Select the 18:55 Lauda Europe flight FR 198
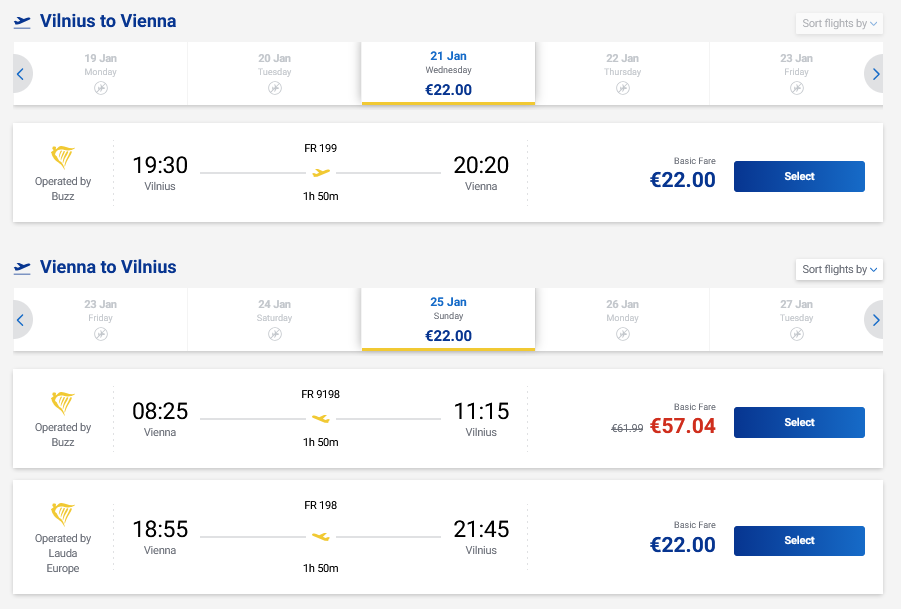901x609 pixels. [799, 540]
